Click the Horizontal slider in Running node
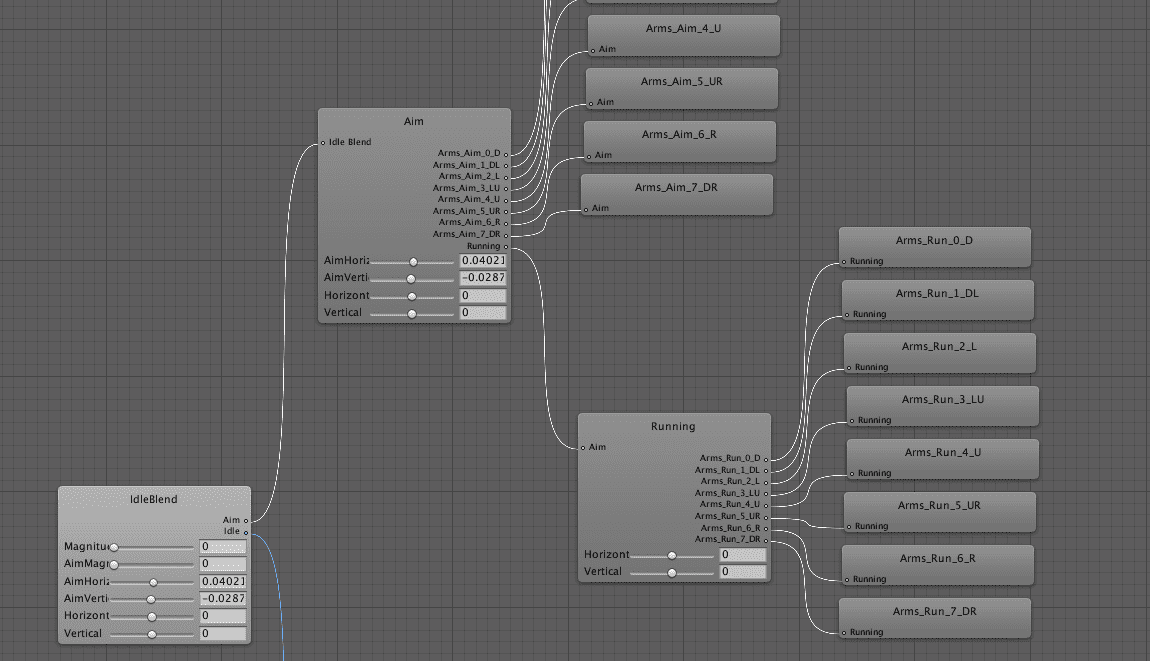 672,555
